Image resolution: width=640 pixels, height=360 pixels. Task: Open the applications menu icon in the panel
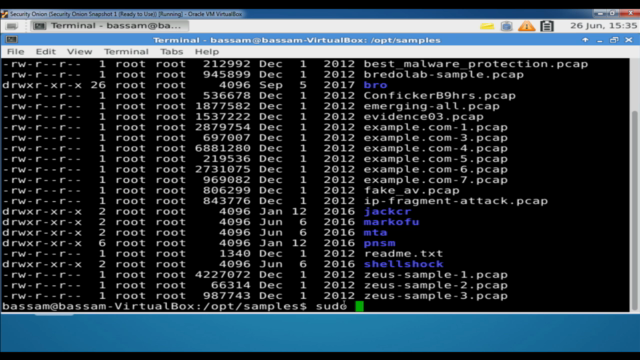[12, 26]
